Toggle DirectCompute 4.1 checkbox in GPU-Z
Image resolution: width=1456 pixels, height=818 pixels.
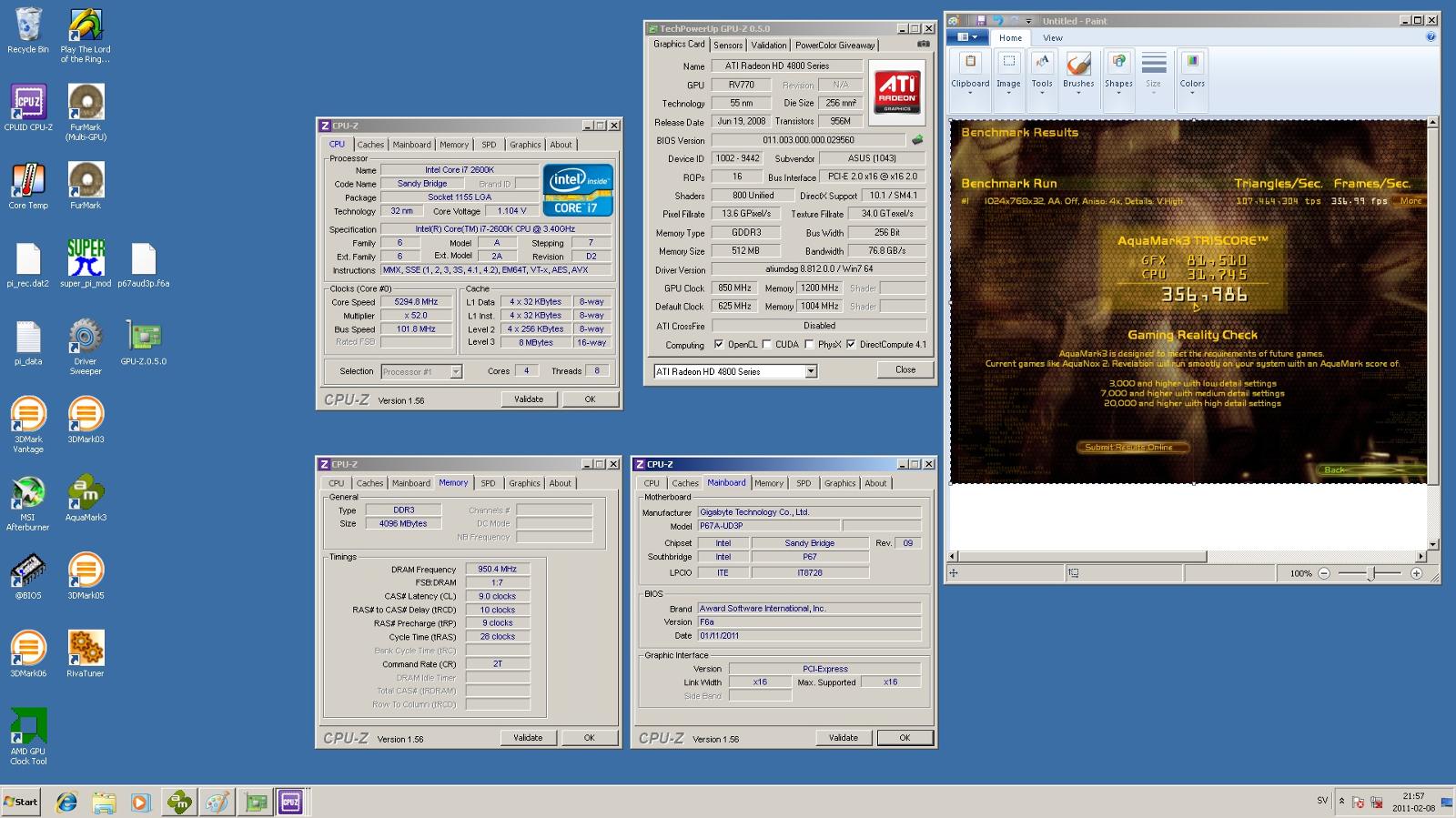pyautogui.click(x=851, y=344)
